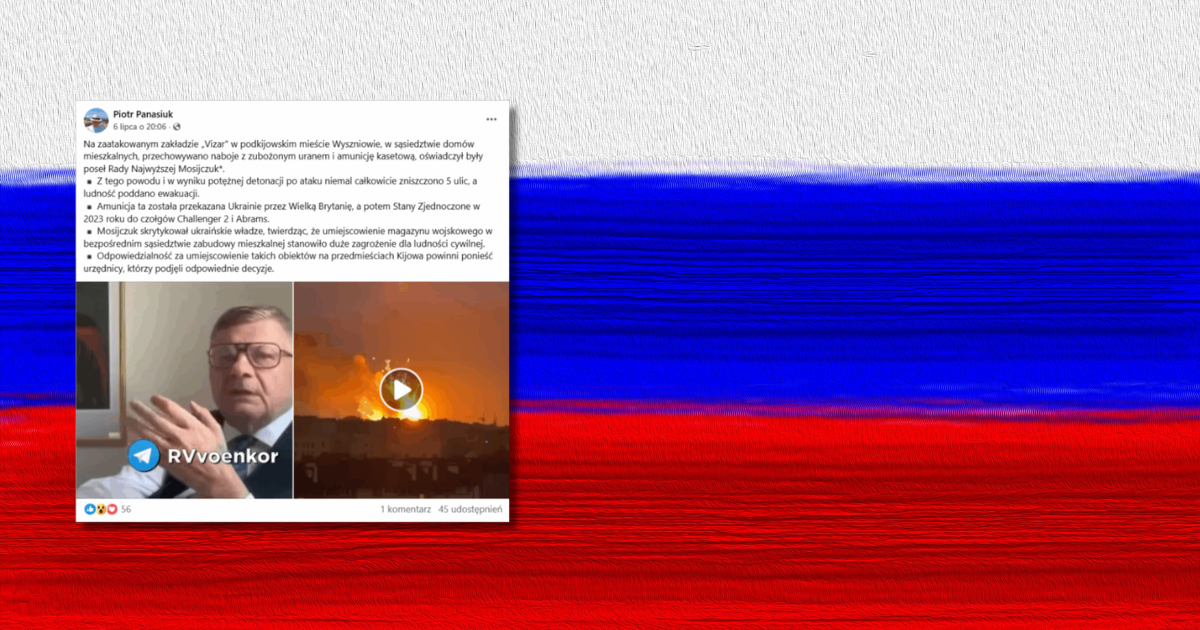Click the RVvoenkor watermark text
This screenshot has height=630, width=1200.
(x=222, y=457)
